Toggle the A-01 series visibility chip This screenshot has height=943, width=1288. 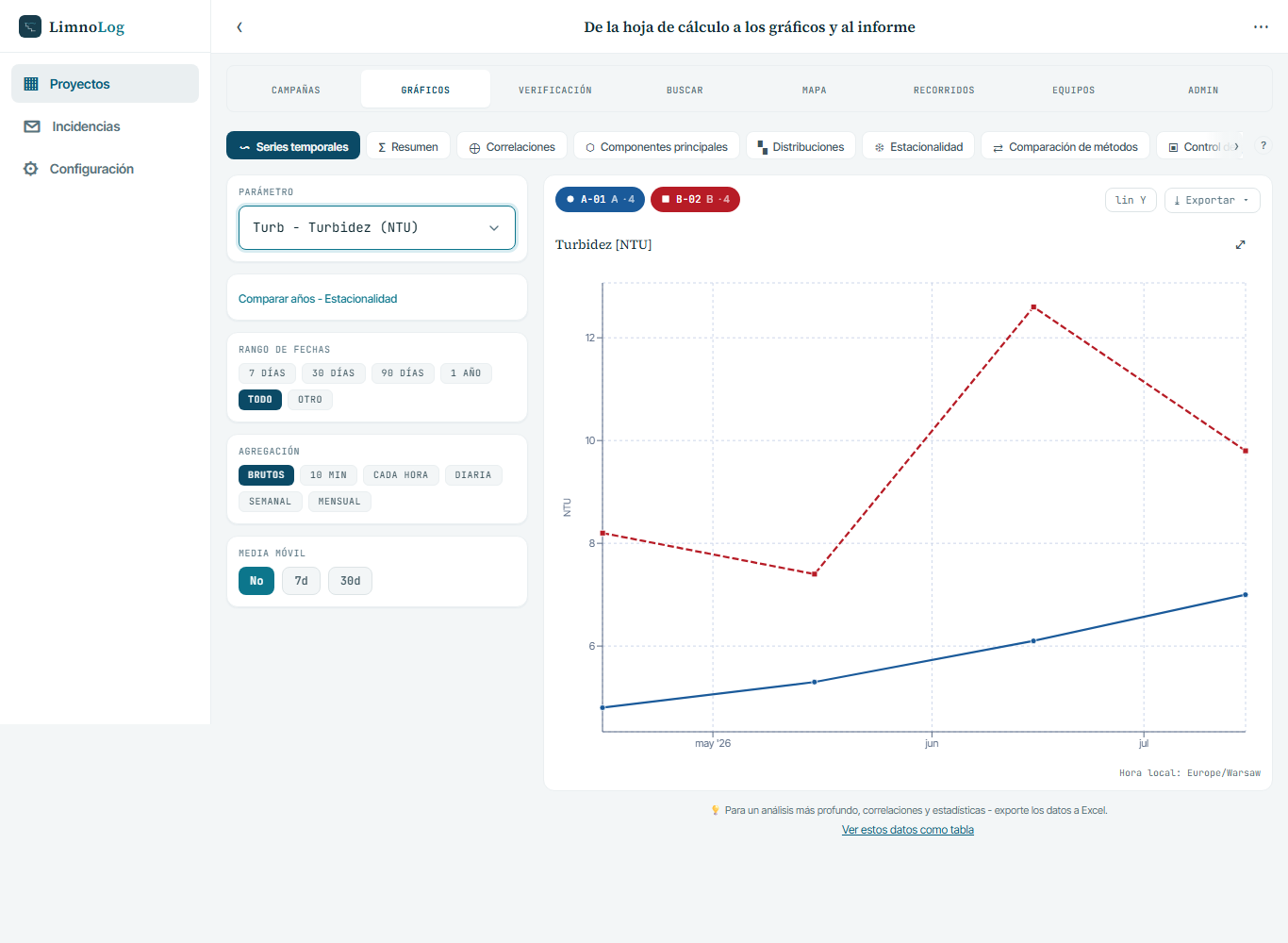600,199
